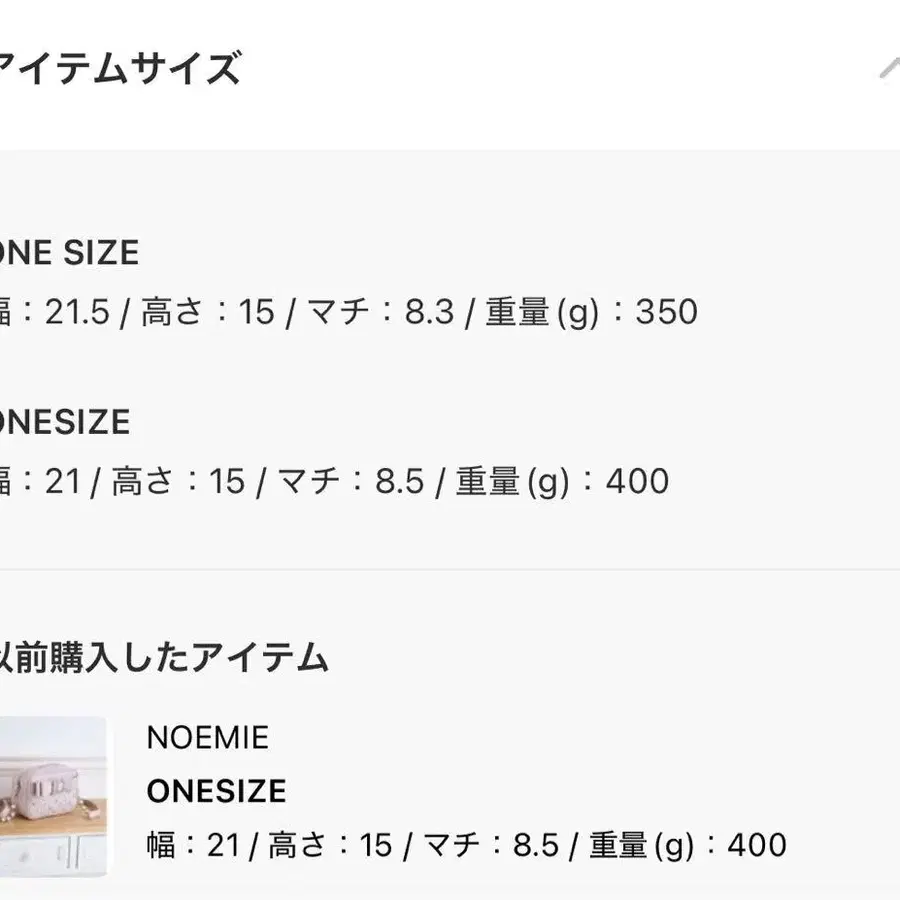The width and height of the screenshot is (900, 900).
Task: Click マチ：8.5 in the middle size row
Action: click(351, 481)
